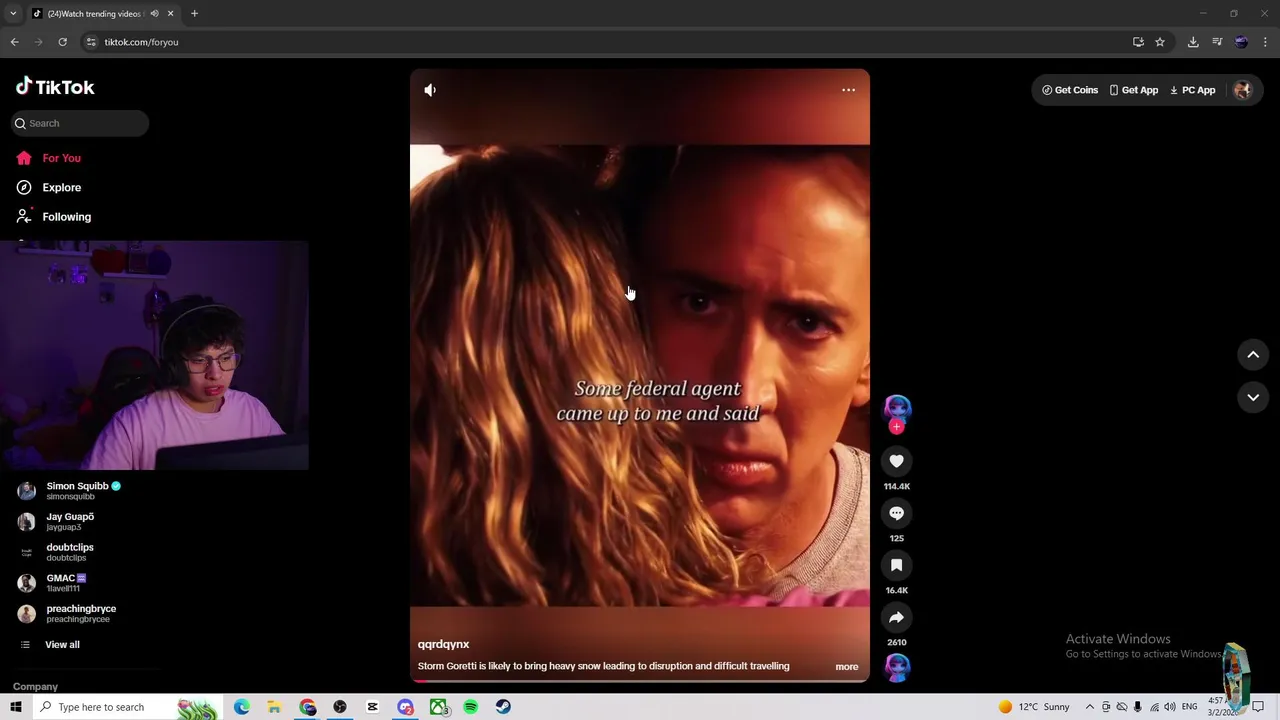View site information icon in address bar
Image resolution: width=1280 pixels, height=720 pixels.
91,42
